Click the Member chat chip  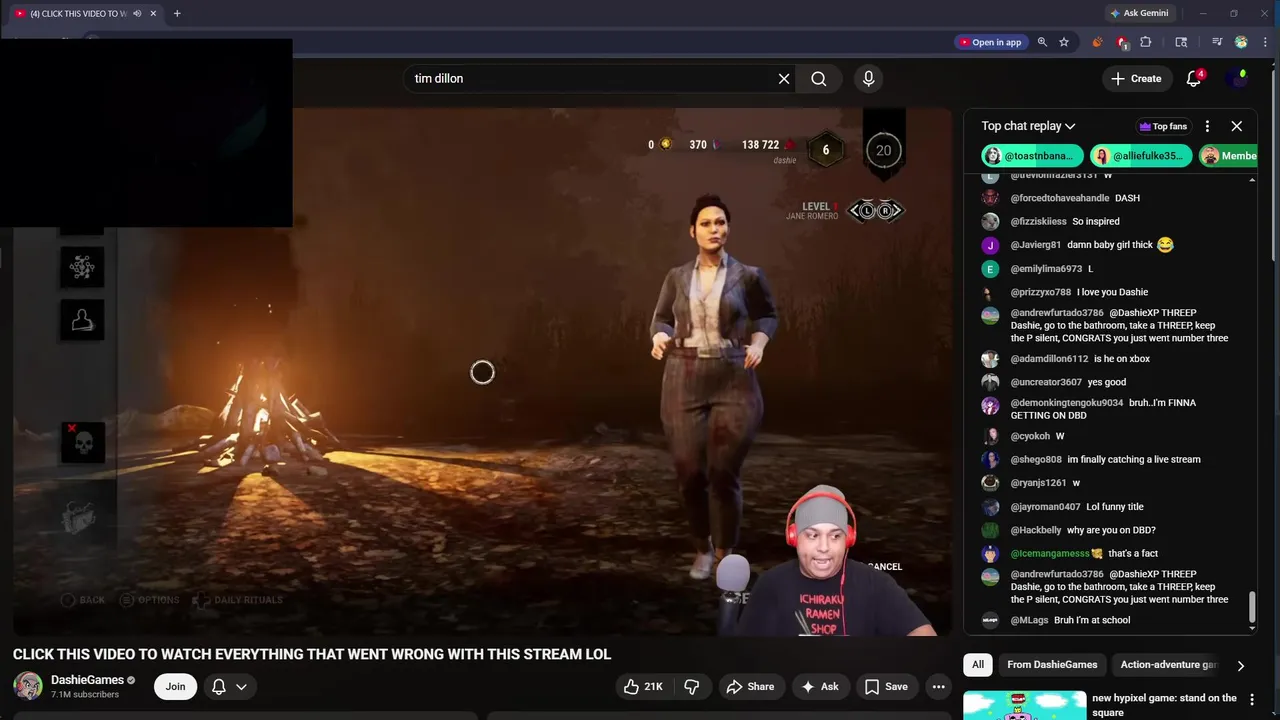(x=1228, y=156)
